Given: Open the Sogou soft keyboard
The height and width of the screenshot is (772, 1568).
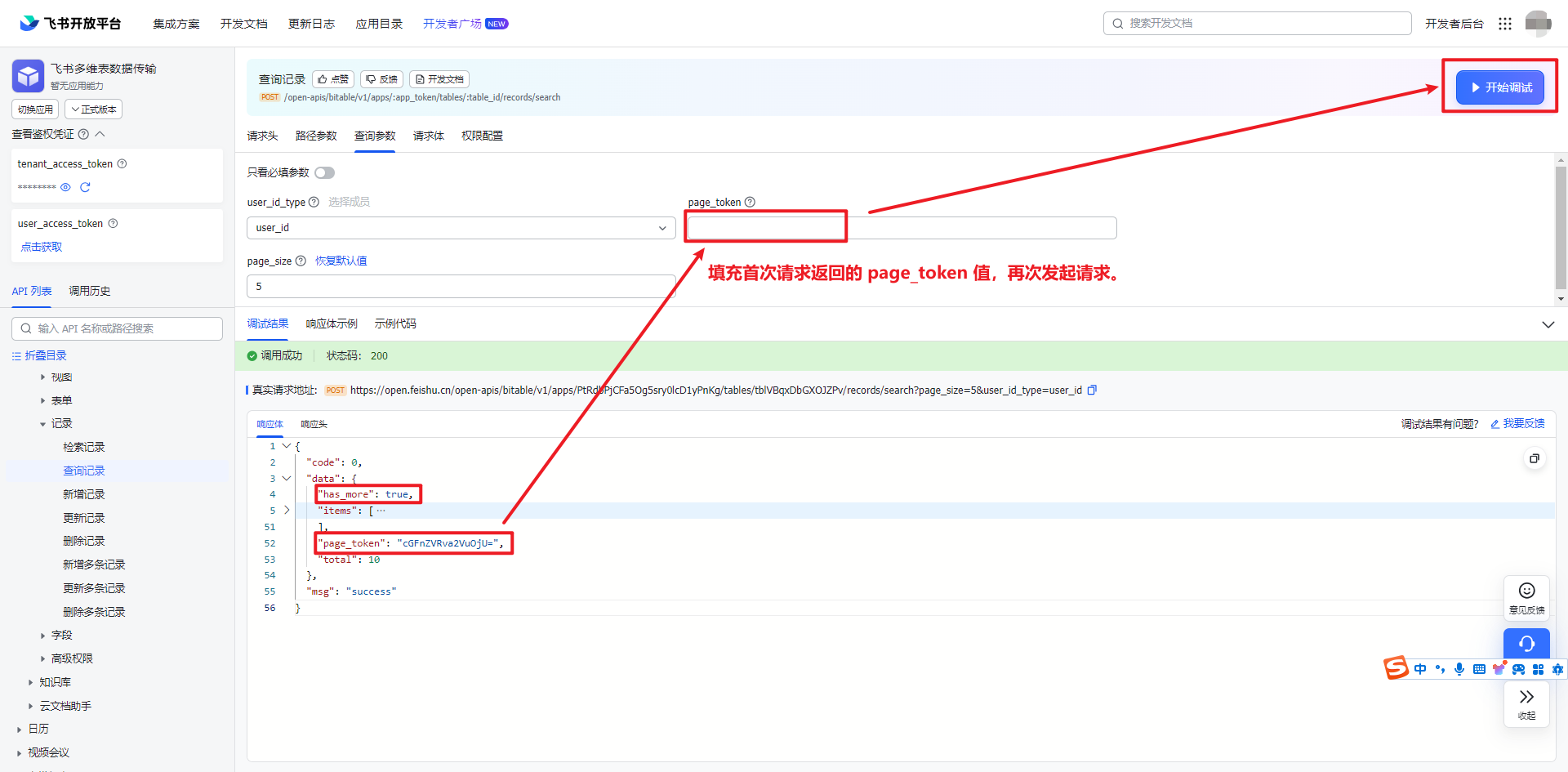Looking at the screenshot, I should (1479, 669).
